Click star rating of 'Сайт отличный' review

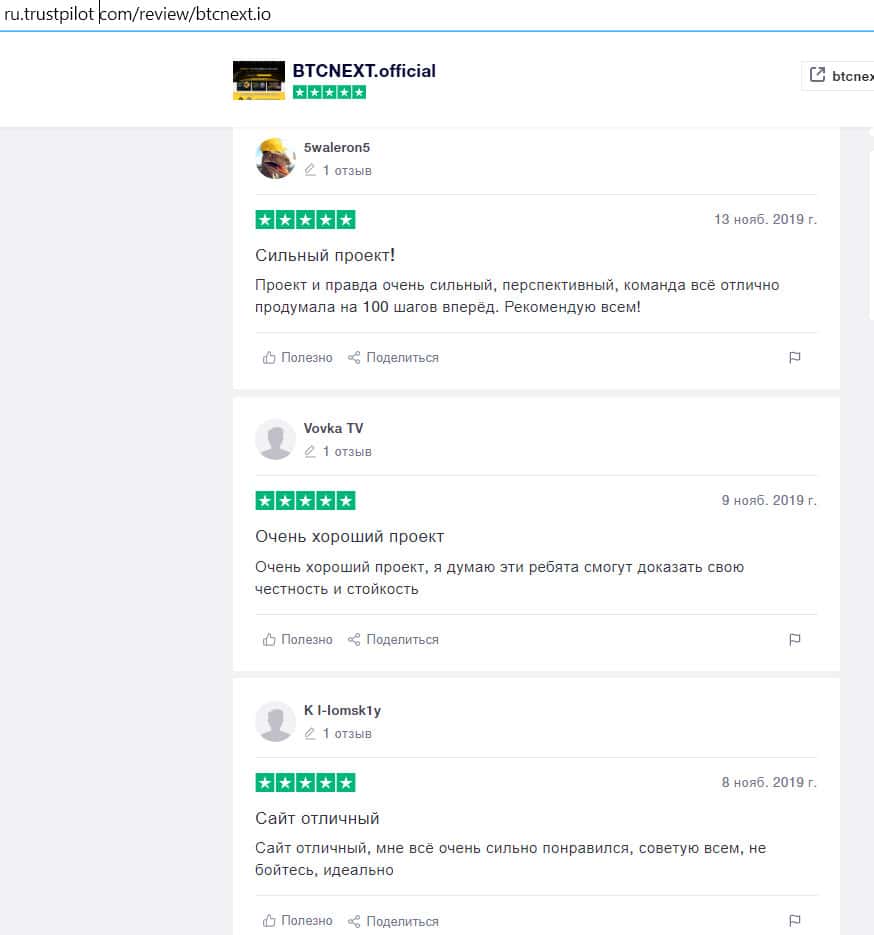click(x=305, y=782)
